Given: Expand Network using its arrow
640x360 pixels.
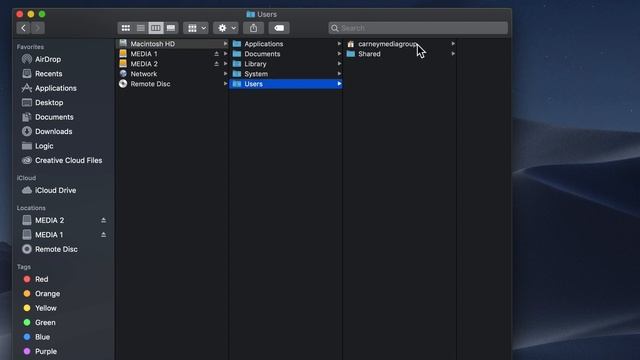Looking at the screenshot, I should (x=225, y=74).
